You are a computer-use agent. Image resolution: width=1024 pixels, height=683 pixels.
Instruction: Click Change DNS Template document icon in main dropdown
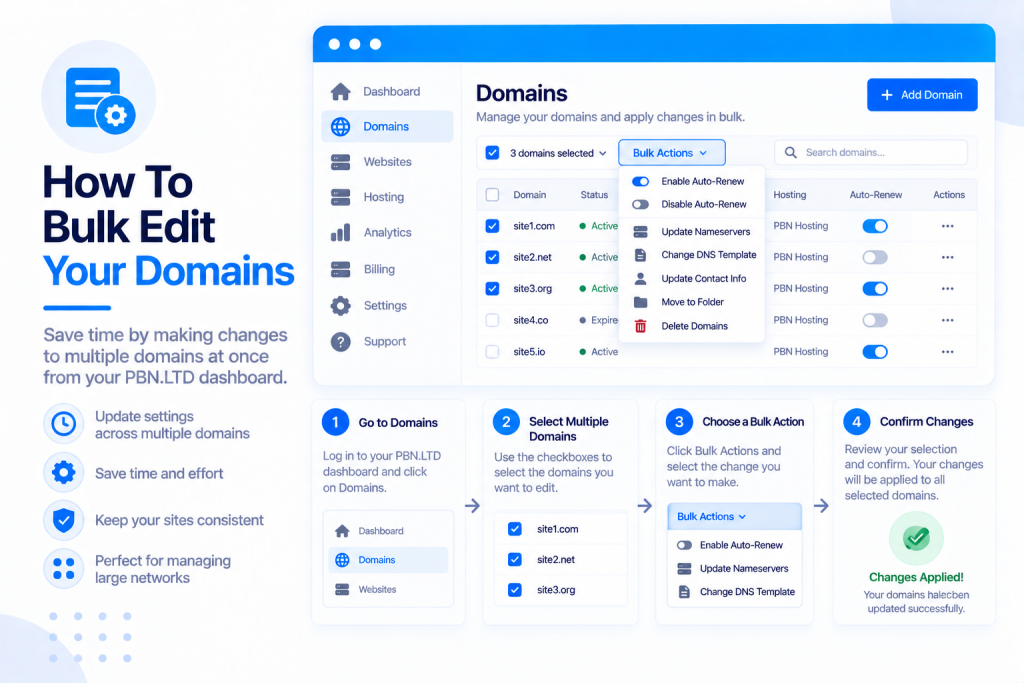point(641,255)
